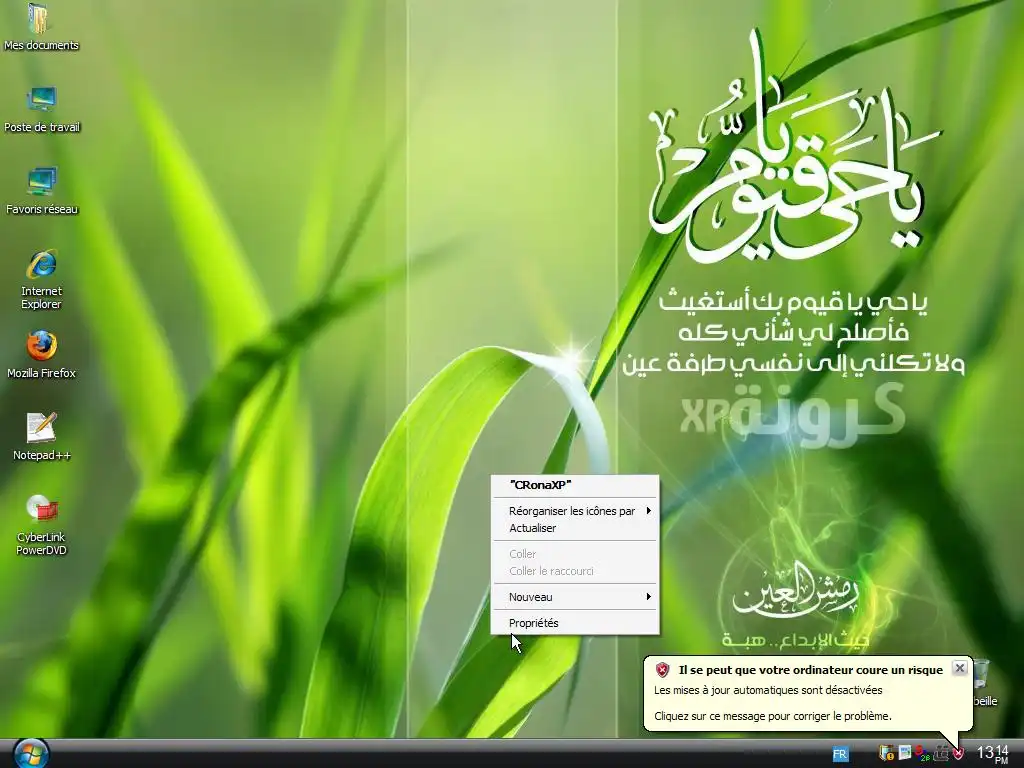Viewport: 1024px width, 768px height.
Task: Select the Poste de travail desktop icon
Action: pyautogui.click(x=42, y=109)
